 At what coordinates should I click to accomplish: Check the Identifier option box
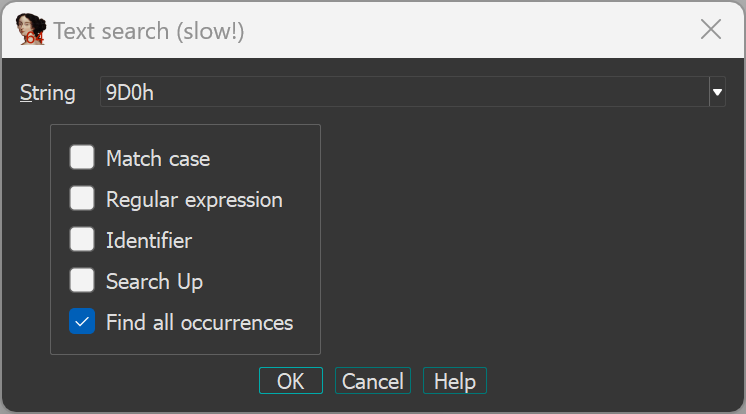pyautogui.click(x=82, y=240)
